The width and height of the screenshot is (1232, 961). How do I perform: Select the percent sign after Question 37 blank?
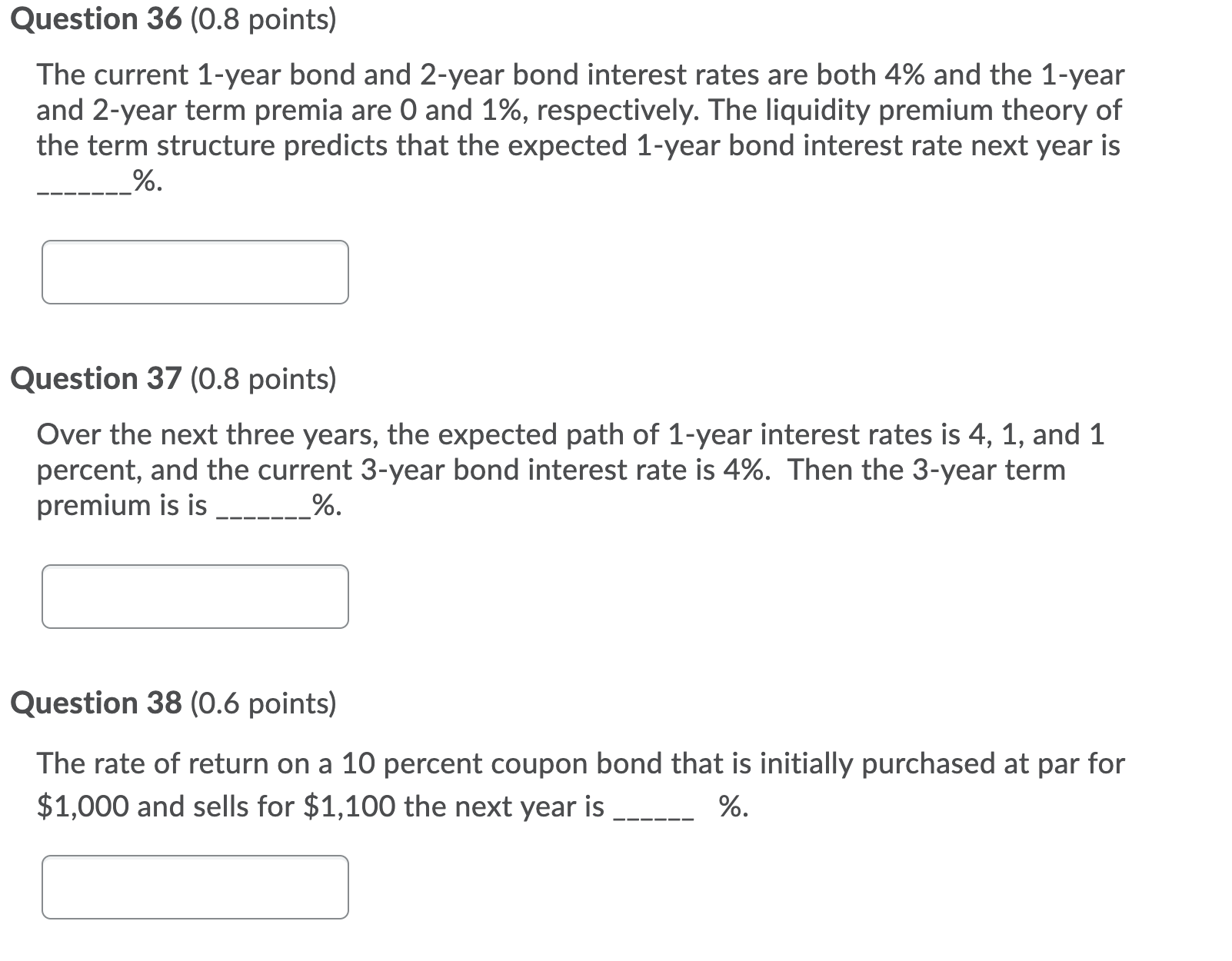pyautogui.click(x=325, y=504)
